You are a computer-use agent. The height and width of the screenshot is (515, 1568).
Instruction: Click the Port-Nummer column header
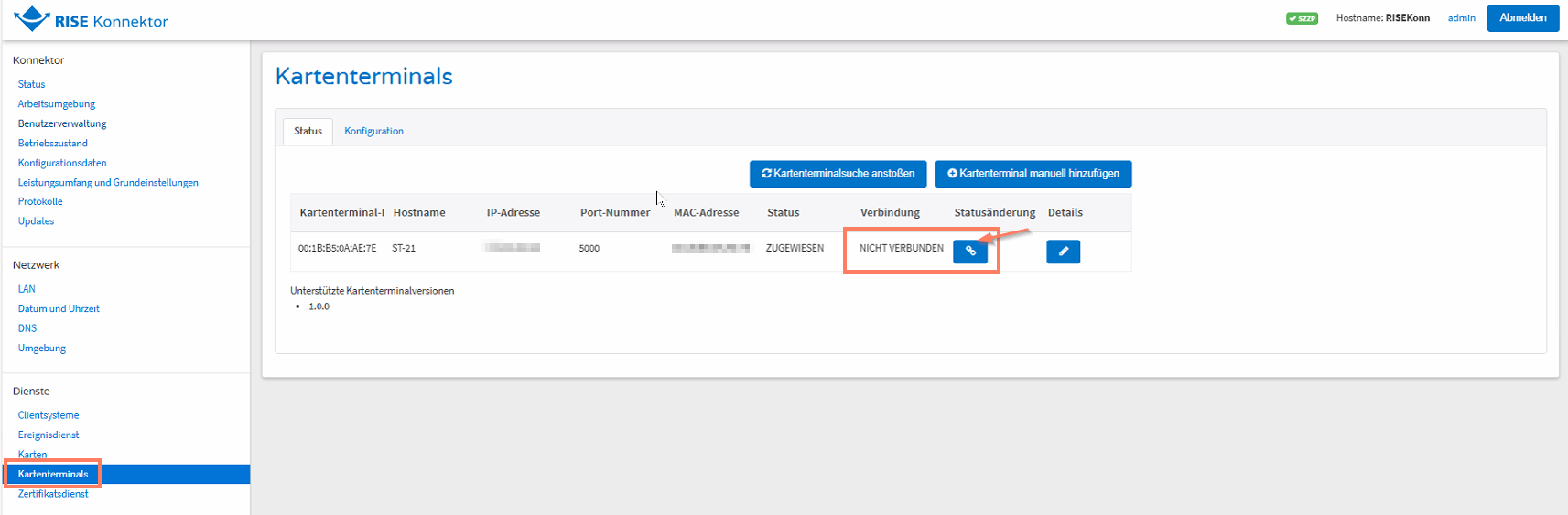point(615,212)
